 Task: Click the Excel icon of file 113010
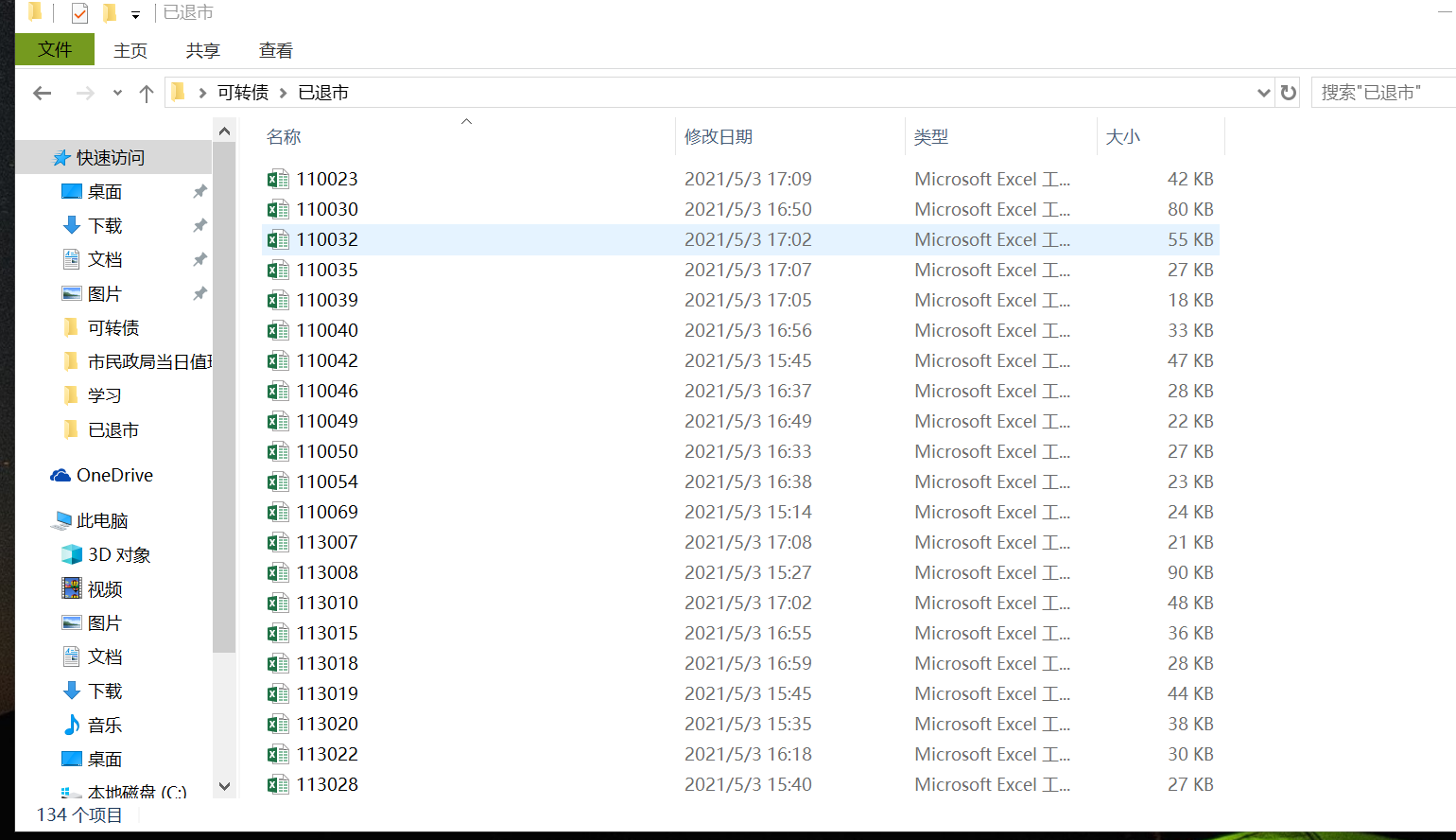point(278,603)
